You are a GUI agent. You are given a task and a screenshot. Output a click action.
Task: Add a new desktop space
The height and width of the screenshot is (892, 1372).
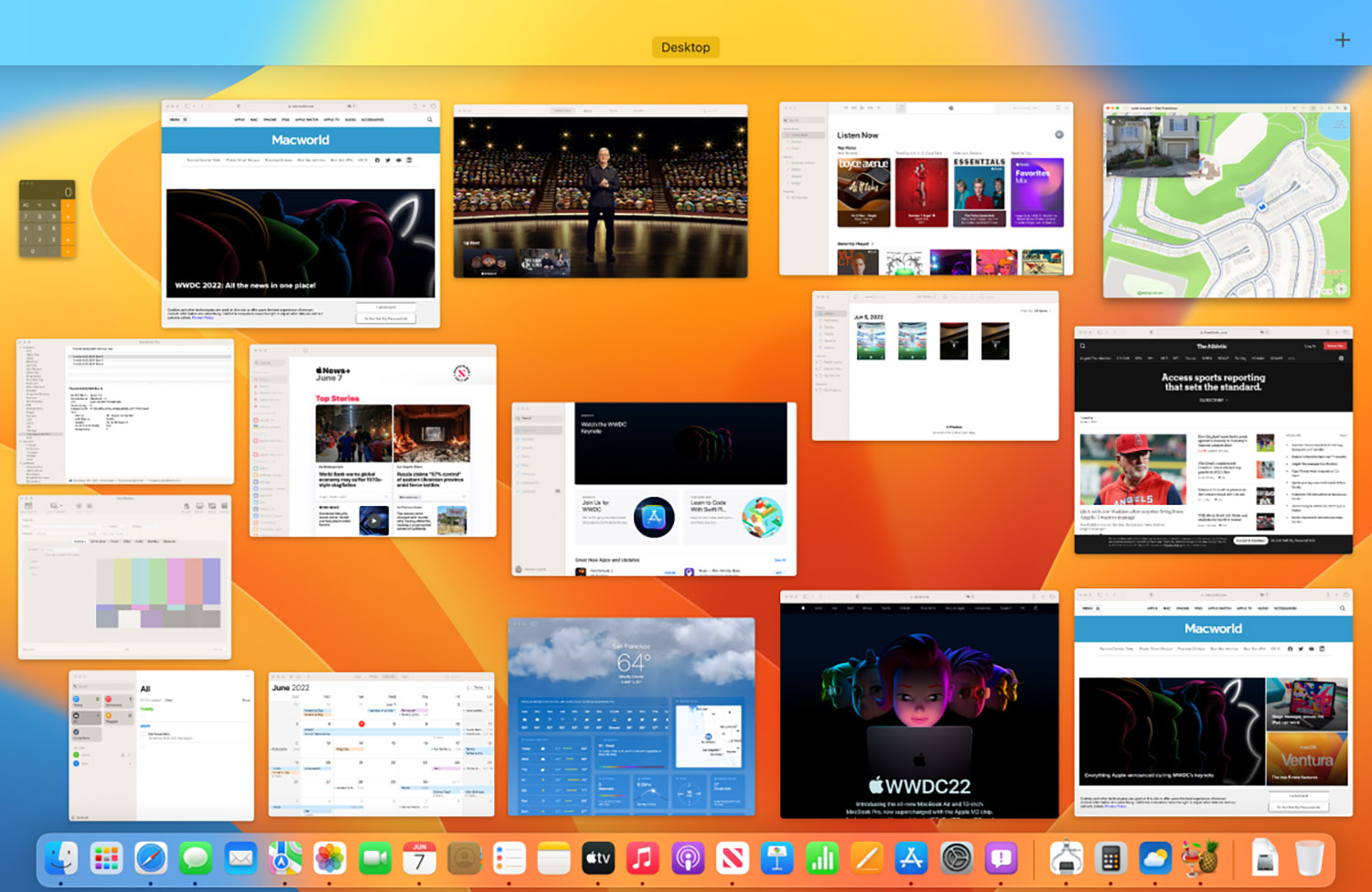point(1342,40)
